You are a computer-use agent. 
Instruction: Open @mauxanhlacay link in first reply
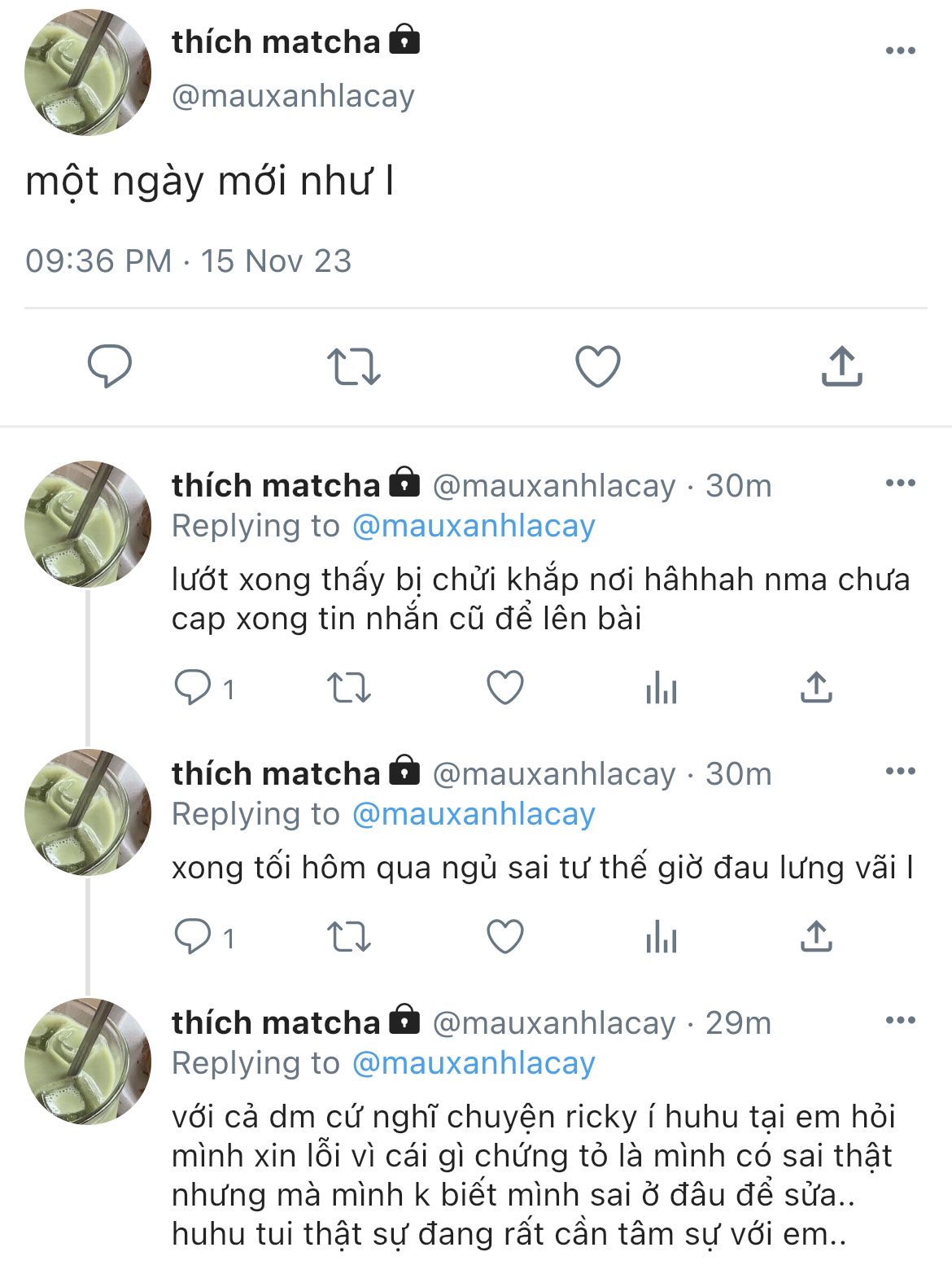[x=474, y=527]
